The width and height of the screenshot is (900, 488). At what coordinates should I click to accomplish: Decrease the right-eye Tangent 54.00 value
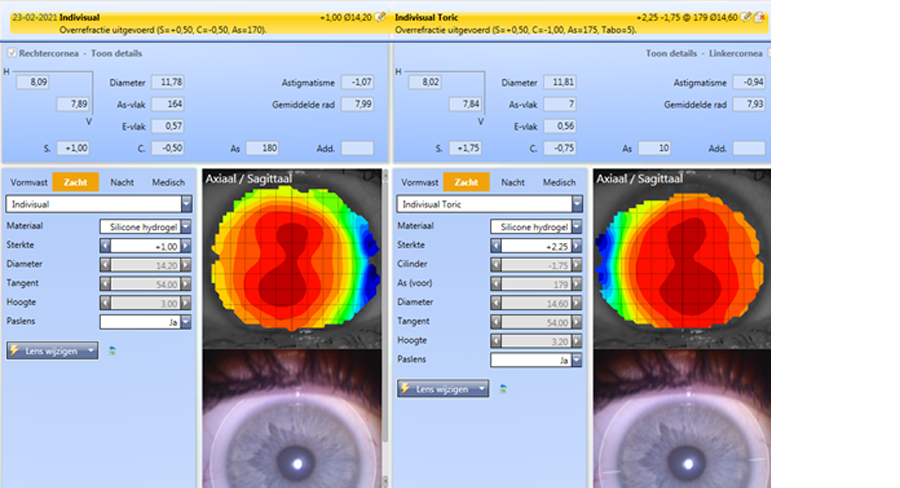pos(106,284)
